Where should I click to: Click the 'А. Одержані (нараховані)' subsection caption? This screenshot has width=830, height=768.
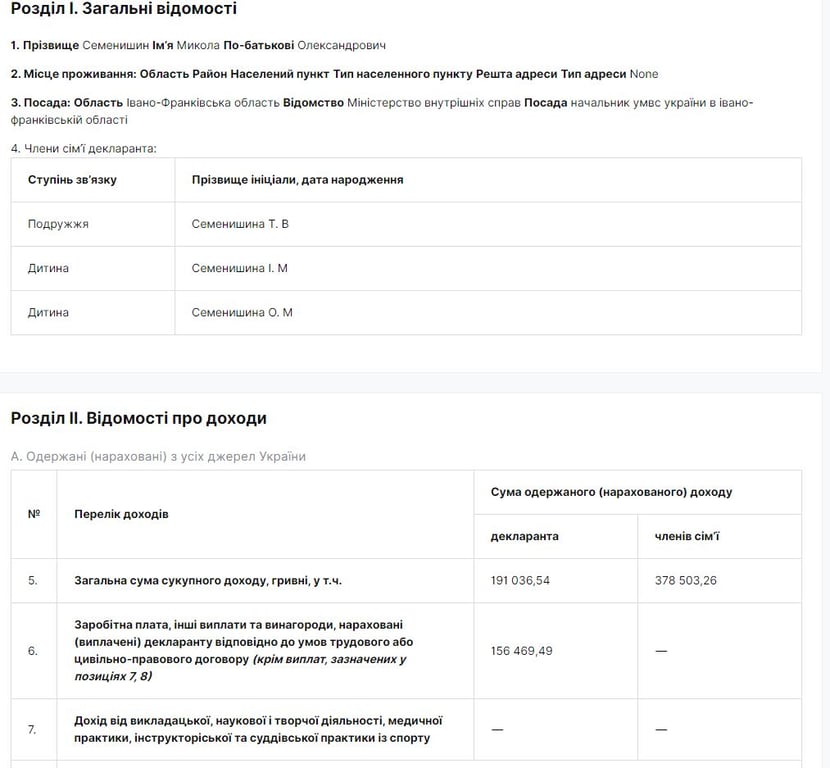tap(158, 457)
